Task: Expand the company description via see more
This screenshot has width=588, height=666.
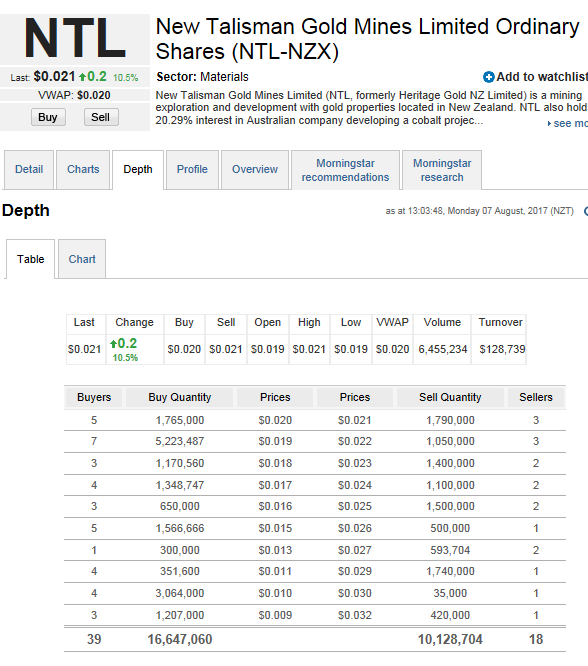Action: tap(568, 124)
